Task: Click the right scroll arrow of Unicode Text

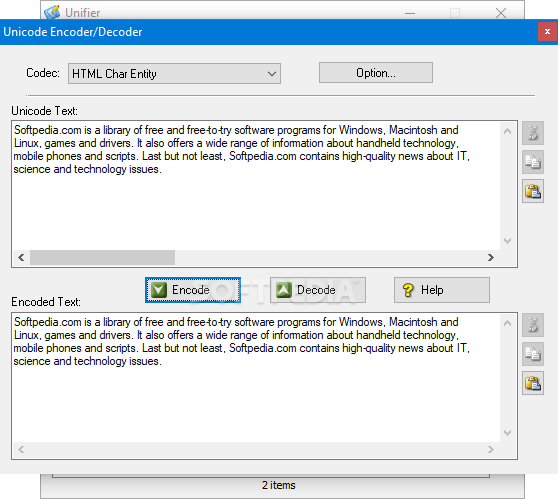Action: 491,257
